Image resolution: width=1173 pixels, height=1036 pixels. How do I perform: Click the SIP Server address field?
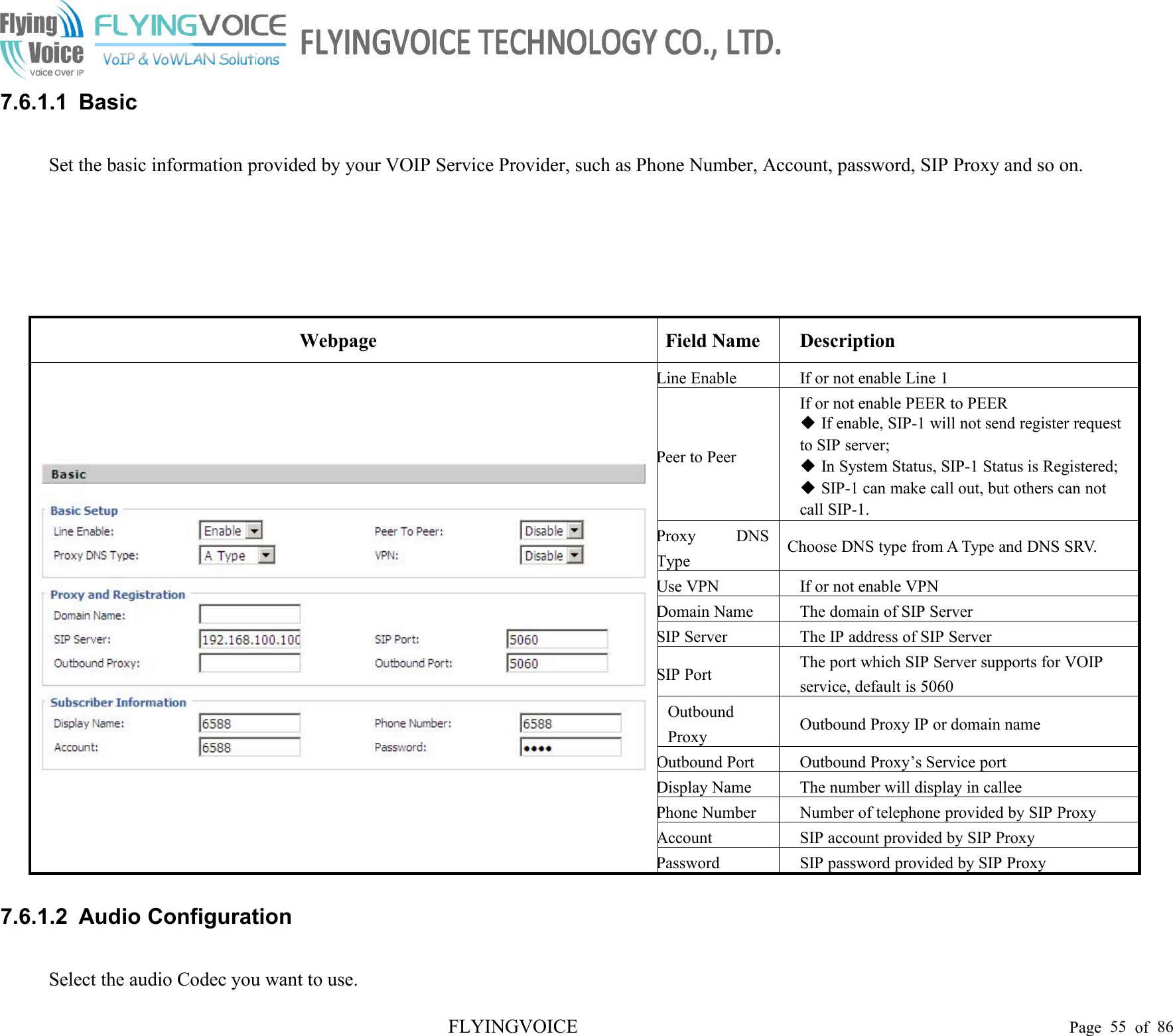(249, 639)
